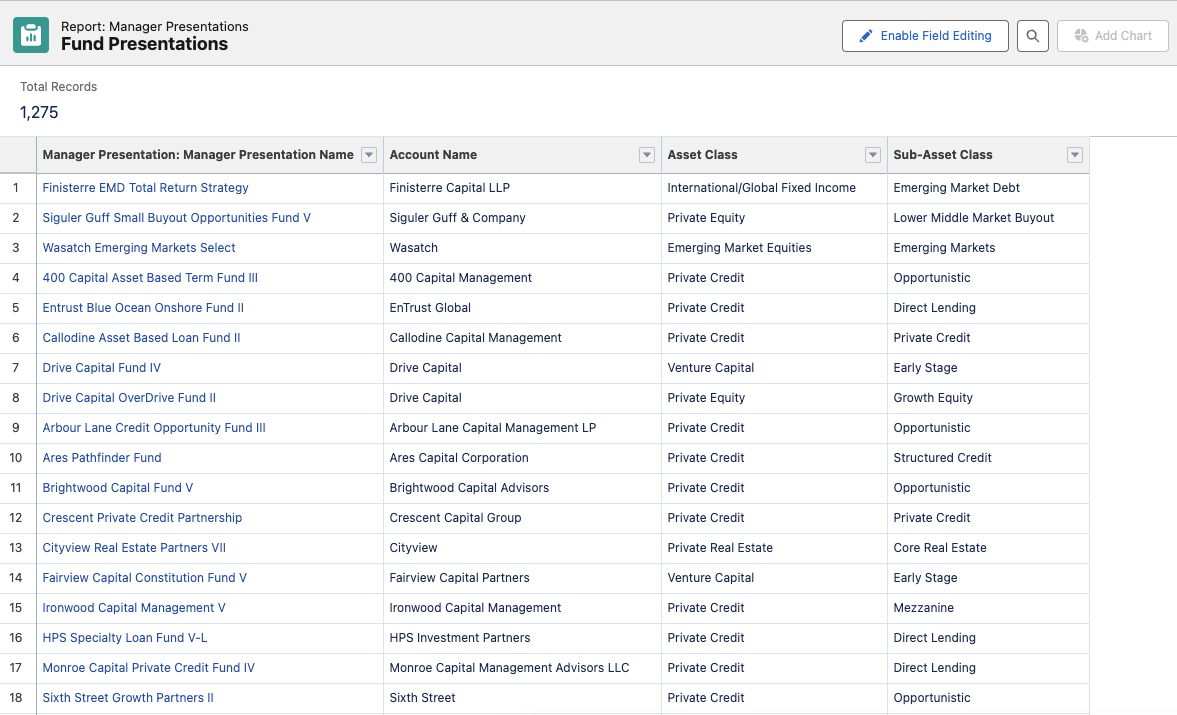Click the Add Chart icon
Viewport: 1177px width, 715px height.
(x=1081, y=36)
